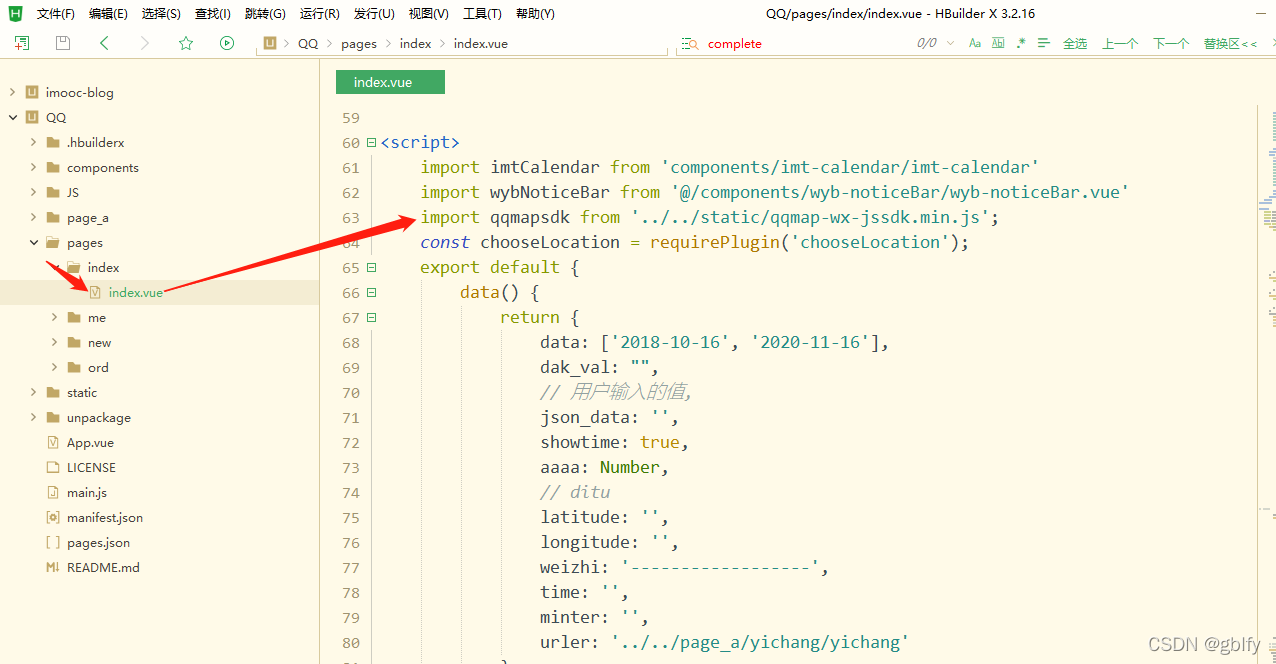Open the 选择(S) menu

(161, 13)
